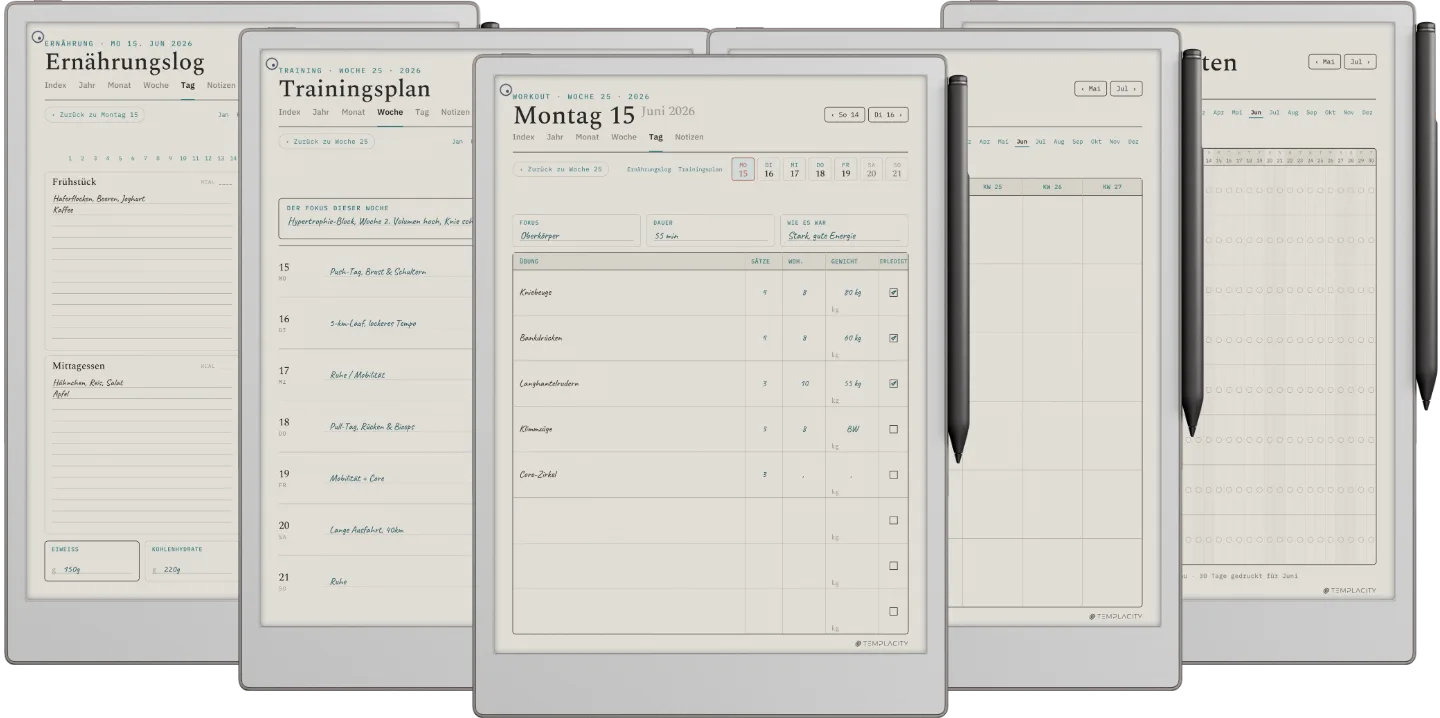
Task: Check the Core-Zirkel erledigt checkbox
Action: coord(893,475)
